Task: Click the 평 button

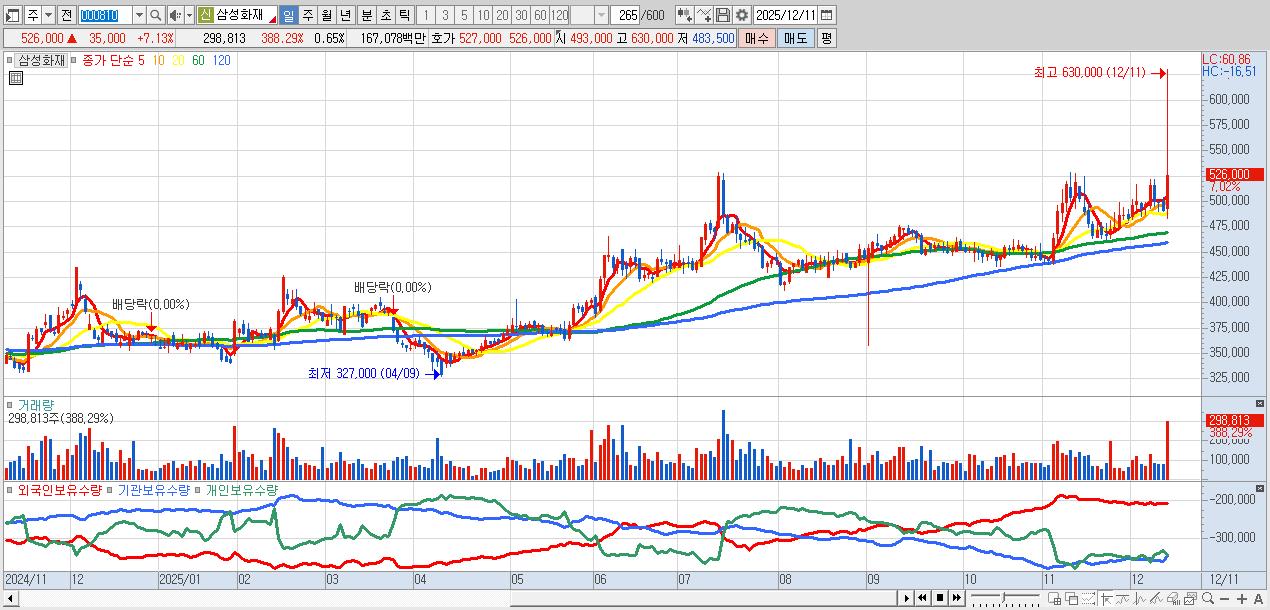Action: [826, 38]
